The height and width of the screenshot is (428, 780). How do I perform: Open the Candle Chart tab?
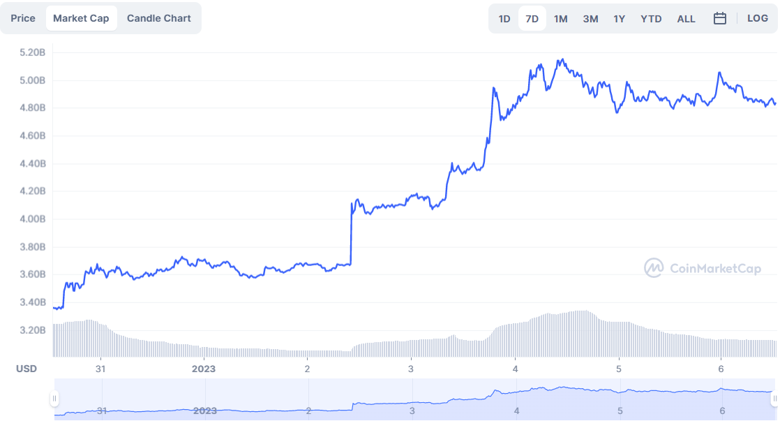click(x=159, y=18)
